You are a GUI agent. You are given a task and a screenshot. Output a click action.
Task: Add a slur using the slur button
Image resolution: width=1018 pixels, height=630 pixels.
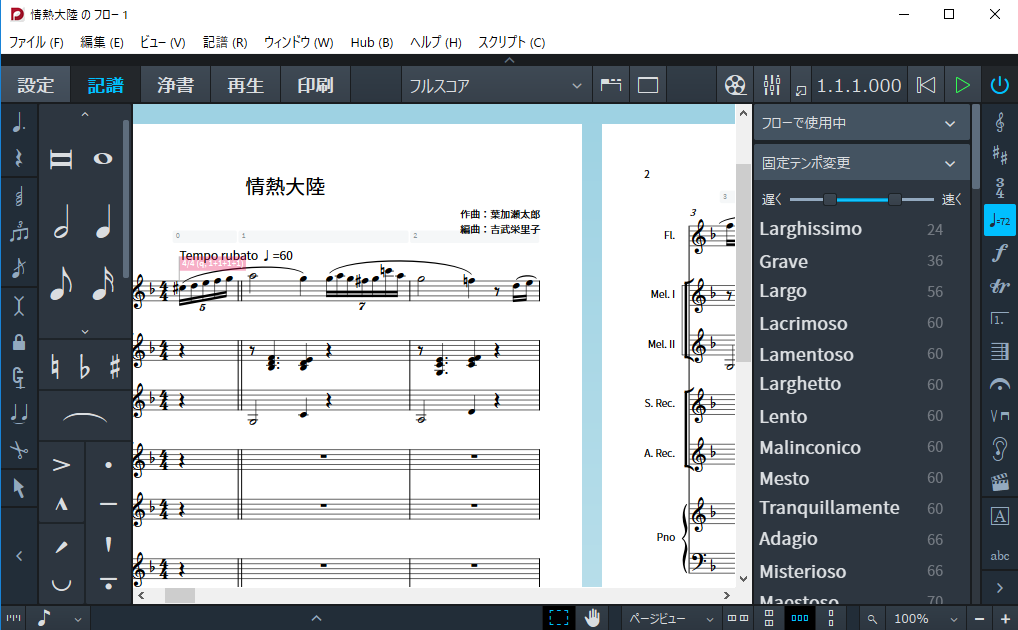[84, 416]
